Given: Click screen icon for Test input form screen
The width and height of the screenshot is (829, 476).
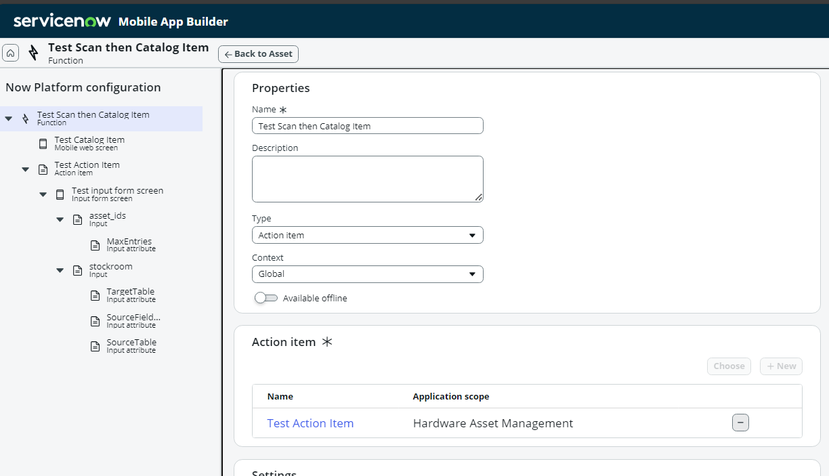Looking at the screenshot, I should 60,195.
